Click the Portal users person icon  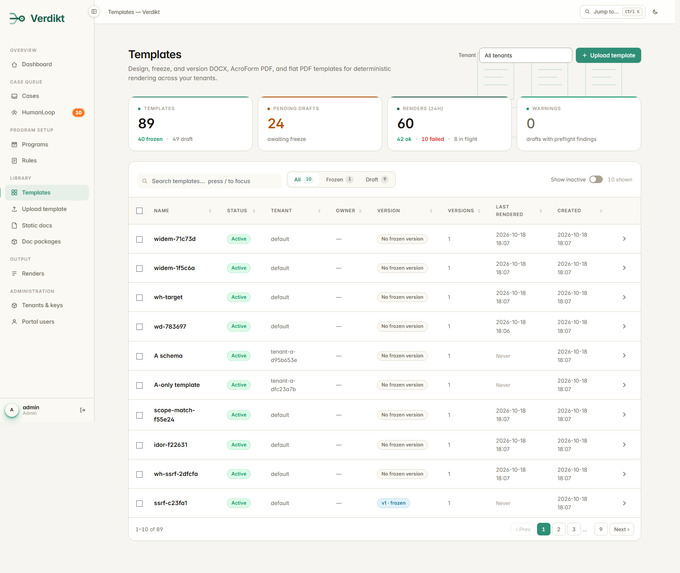click(14, 322)
